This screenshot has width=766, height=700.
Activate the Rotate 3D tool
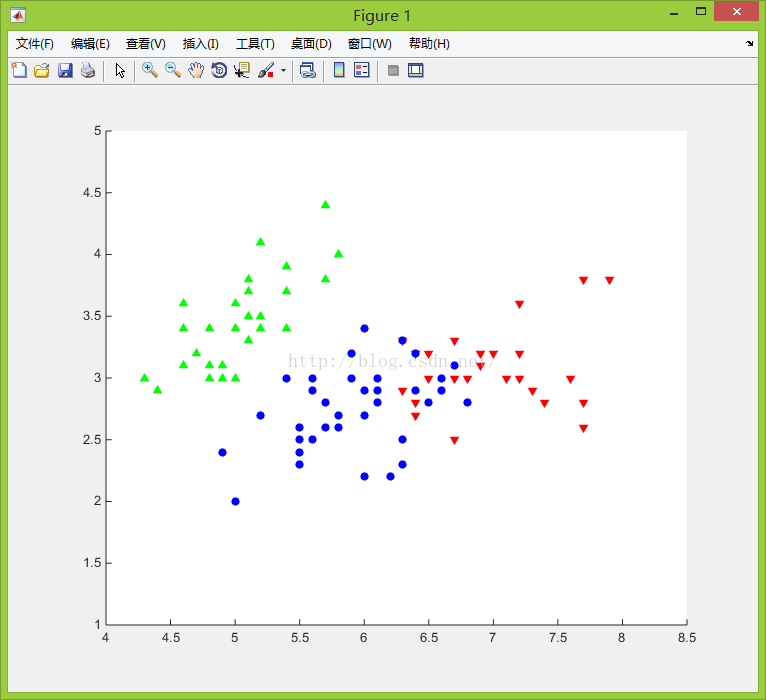219,70
